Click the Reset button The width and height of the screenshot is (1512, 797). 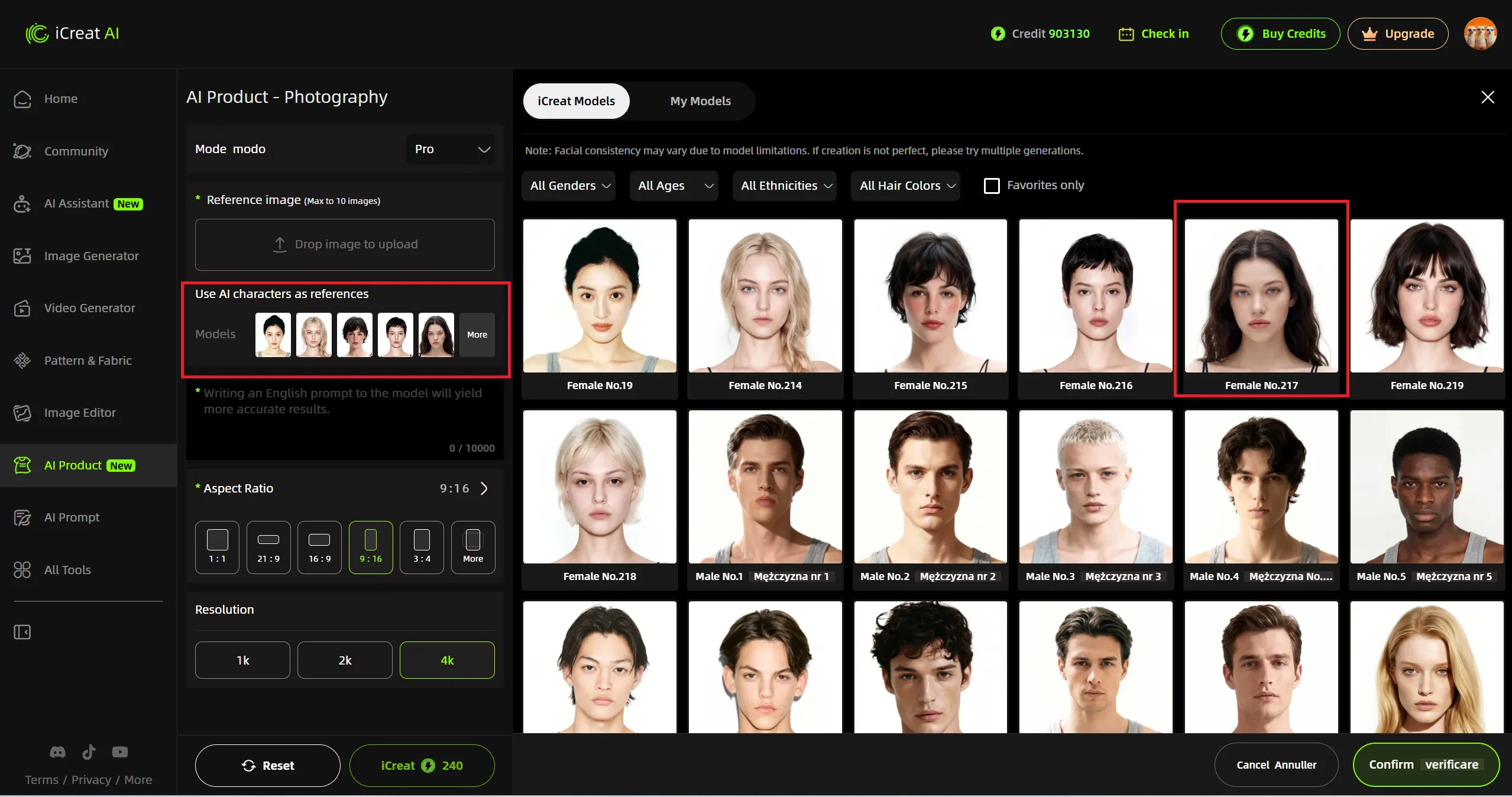tap(268, 766)
